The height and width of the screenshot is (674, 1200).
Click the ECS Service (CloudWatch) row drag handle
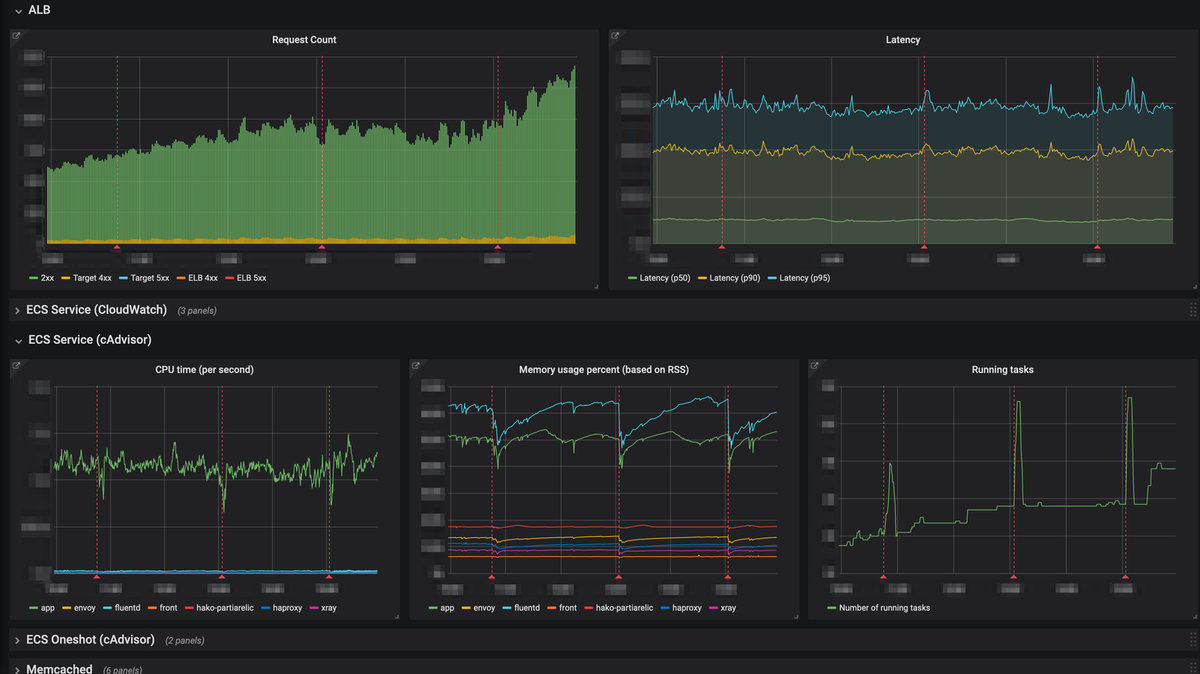(1193, 310)
